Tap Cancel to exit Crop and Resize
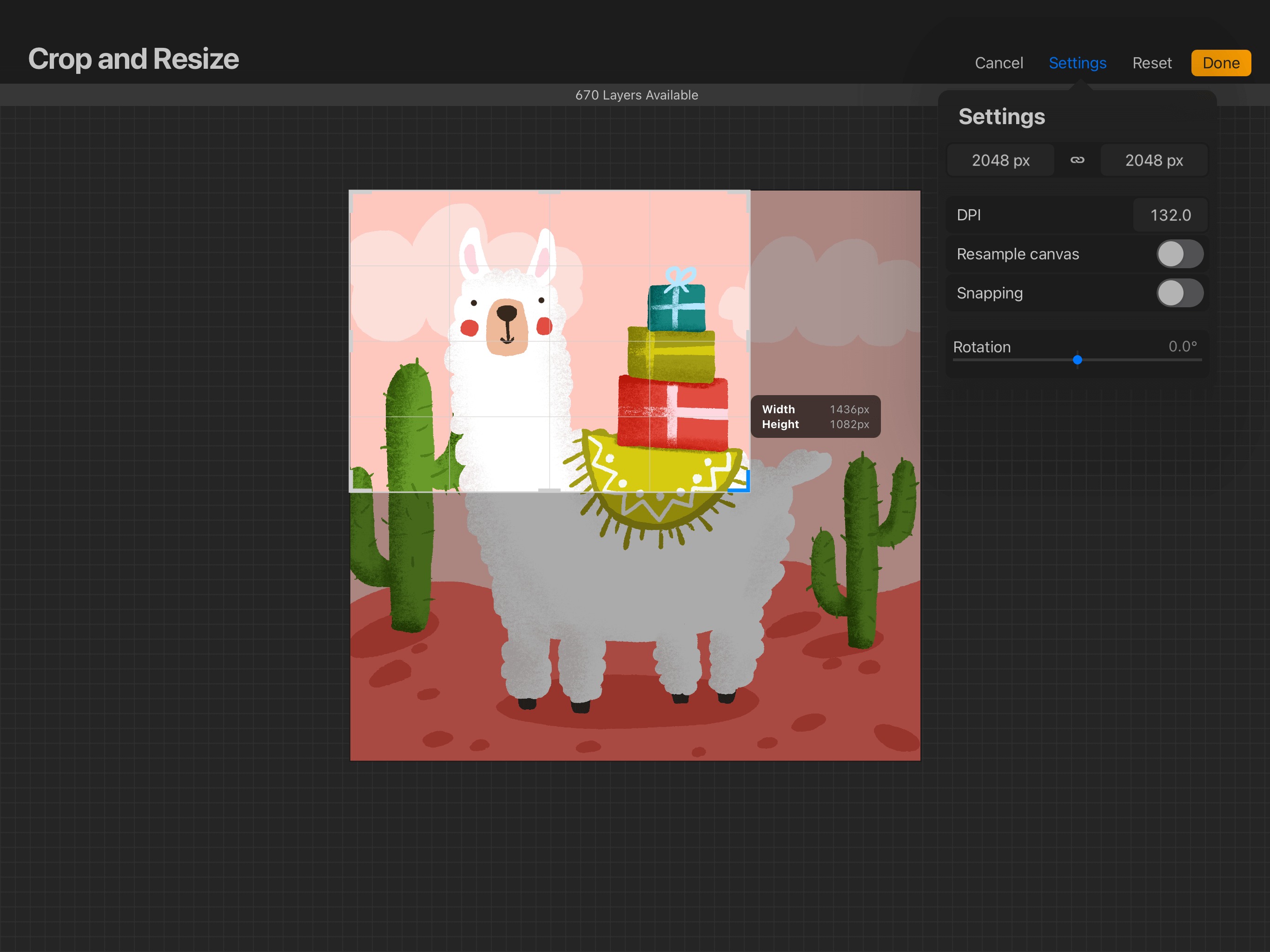Image resolution: width=1270 pixels, height=952 pixels. pos(999,63)
